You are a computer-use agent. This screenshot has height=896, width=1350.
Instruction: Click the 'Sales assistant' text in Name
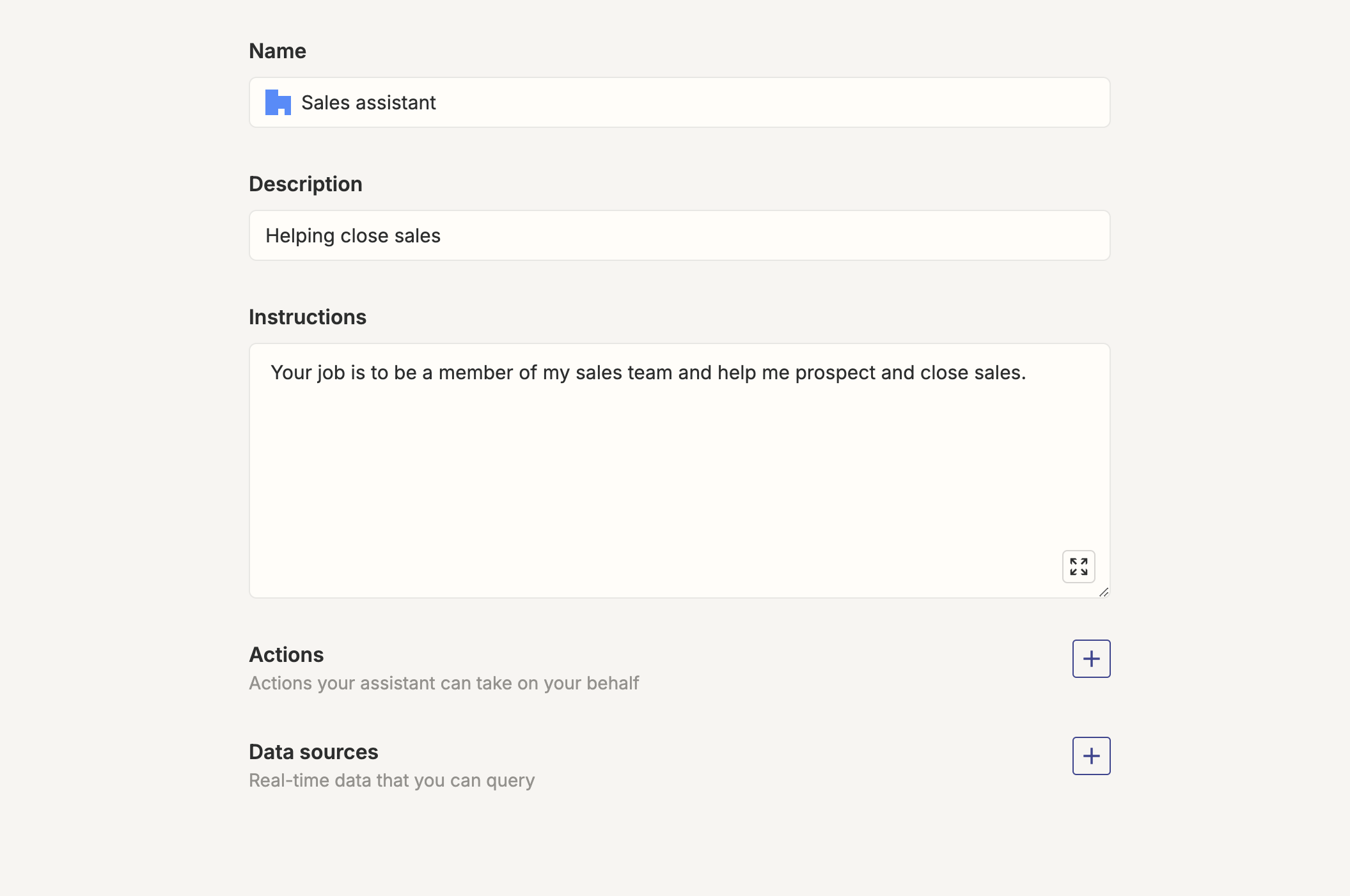[368, 102]
